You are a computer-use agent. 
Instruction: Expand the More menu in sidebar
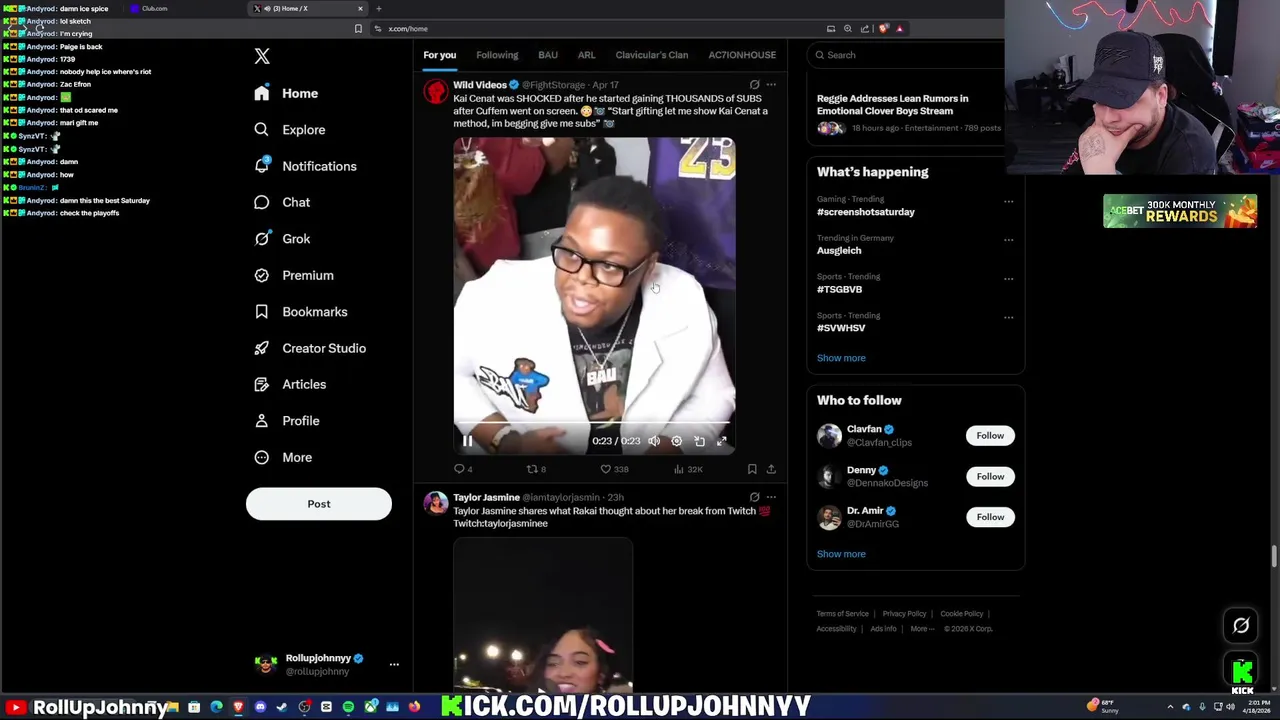click(x=283, y=457)
